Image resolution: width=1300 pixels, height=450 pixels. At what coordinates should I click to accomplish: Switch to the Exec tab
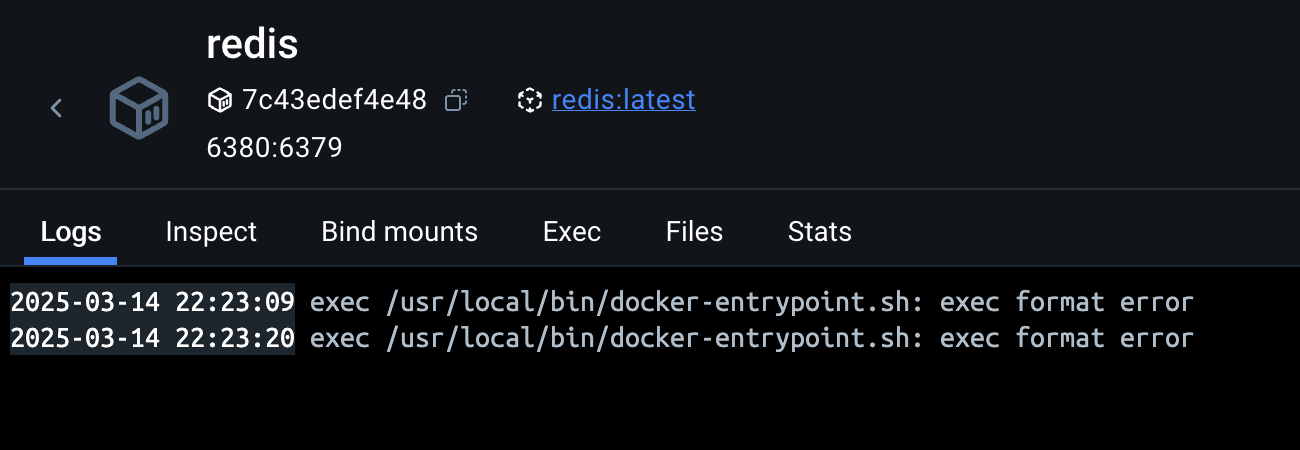point(571,232)
